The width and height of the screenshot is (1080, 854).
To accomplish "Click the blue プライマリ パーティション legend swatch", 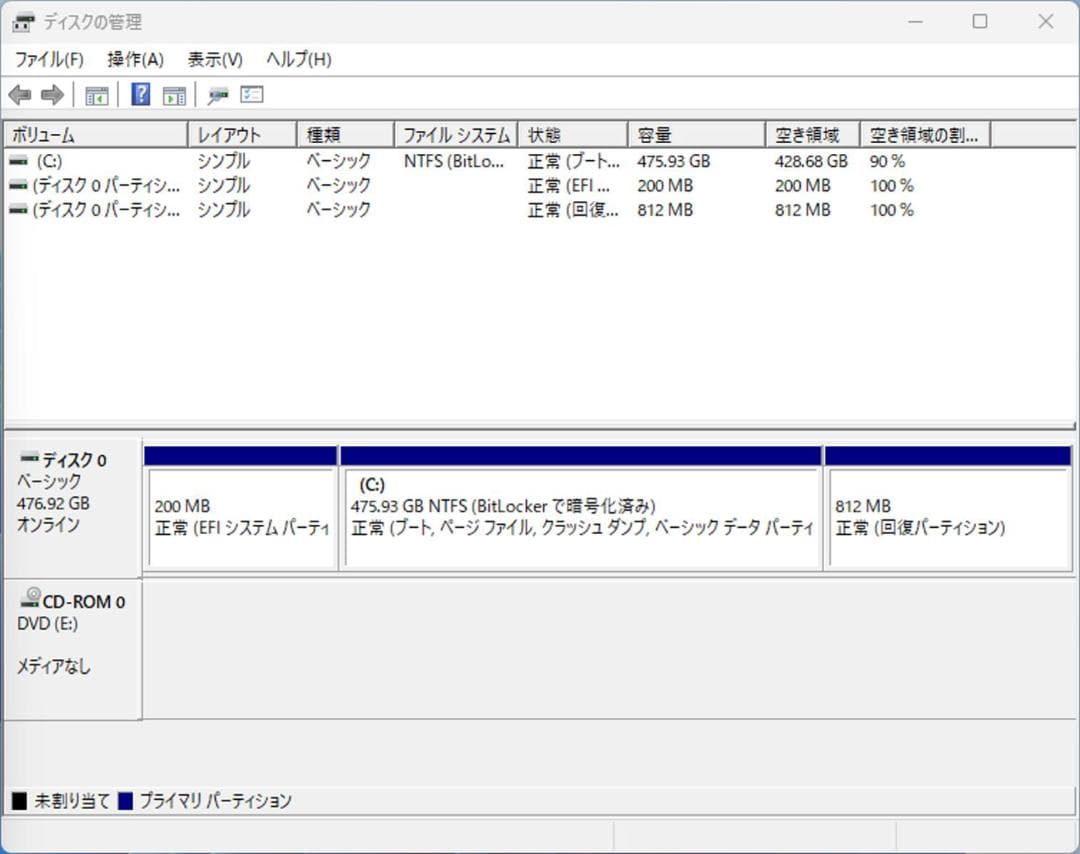I will (x=125, y=801).
